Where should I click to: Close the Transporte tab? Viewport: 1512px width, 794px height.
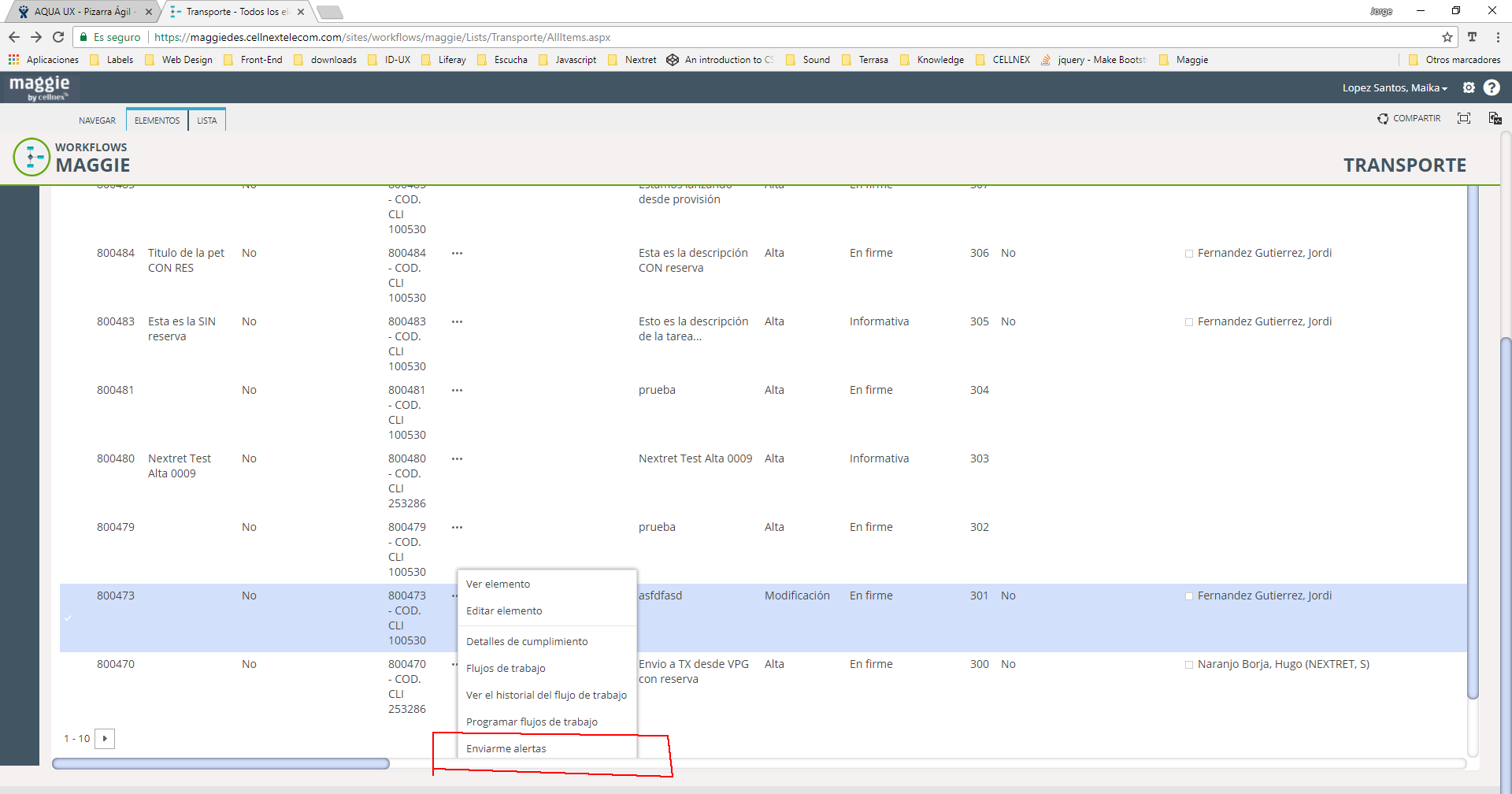click(x=301, y=12)
